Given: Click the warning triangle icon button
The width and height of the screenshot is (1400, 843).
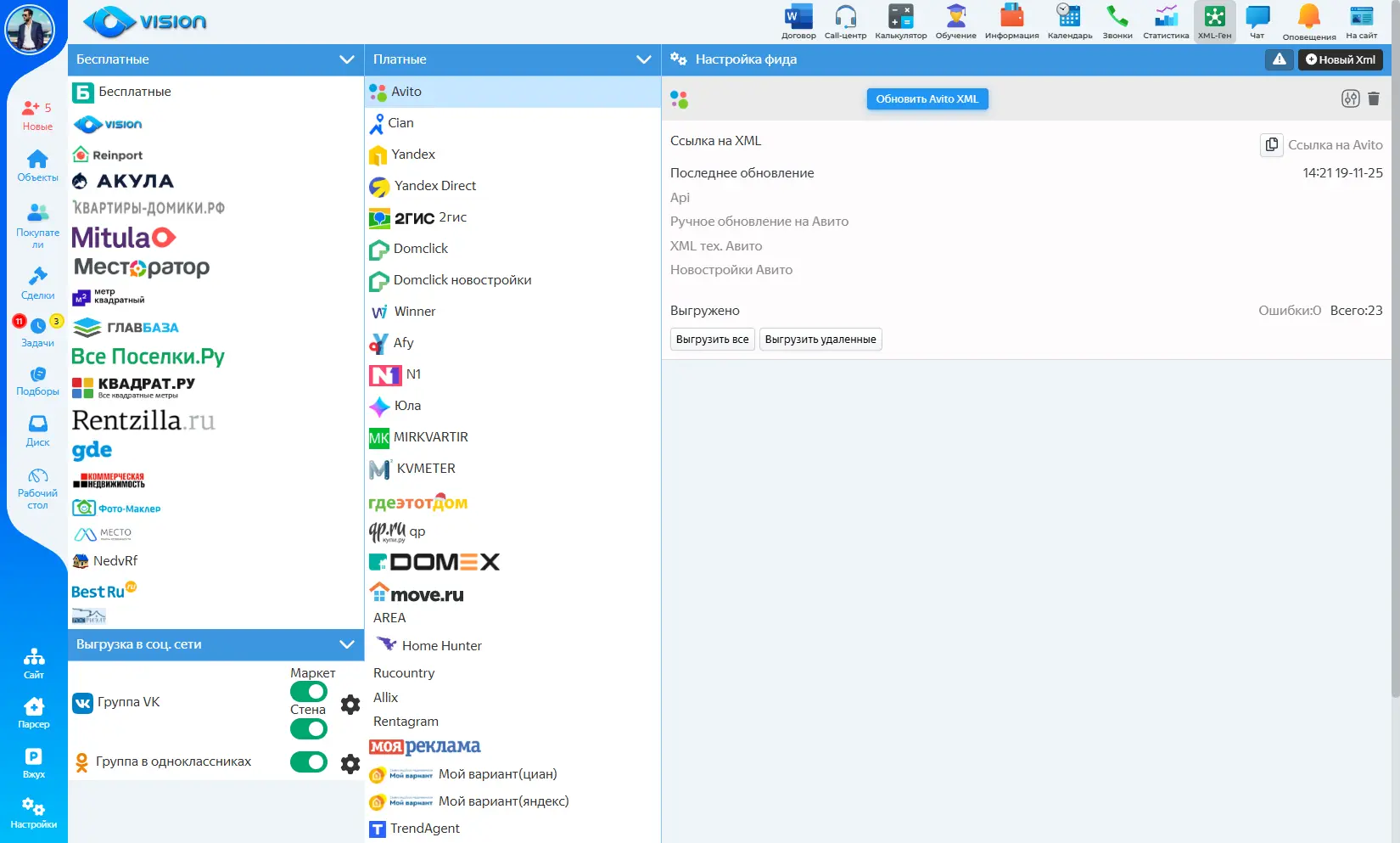Looking at the screenshot, I should click(1280, 59).
